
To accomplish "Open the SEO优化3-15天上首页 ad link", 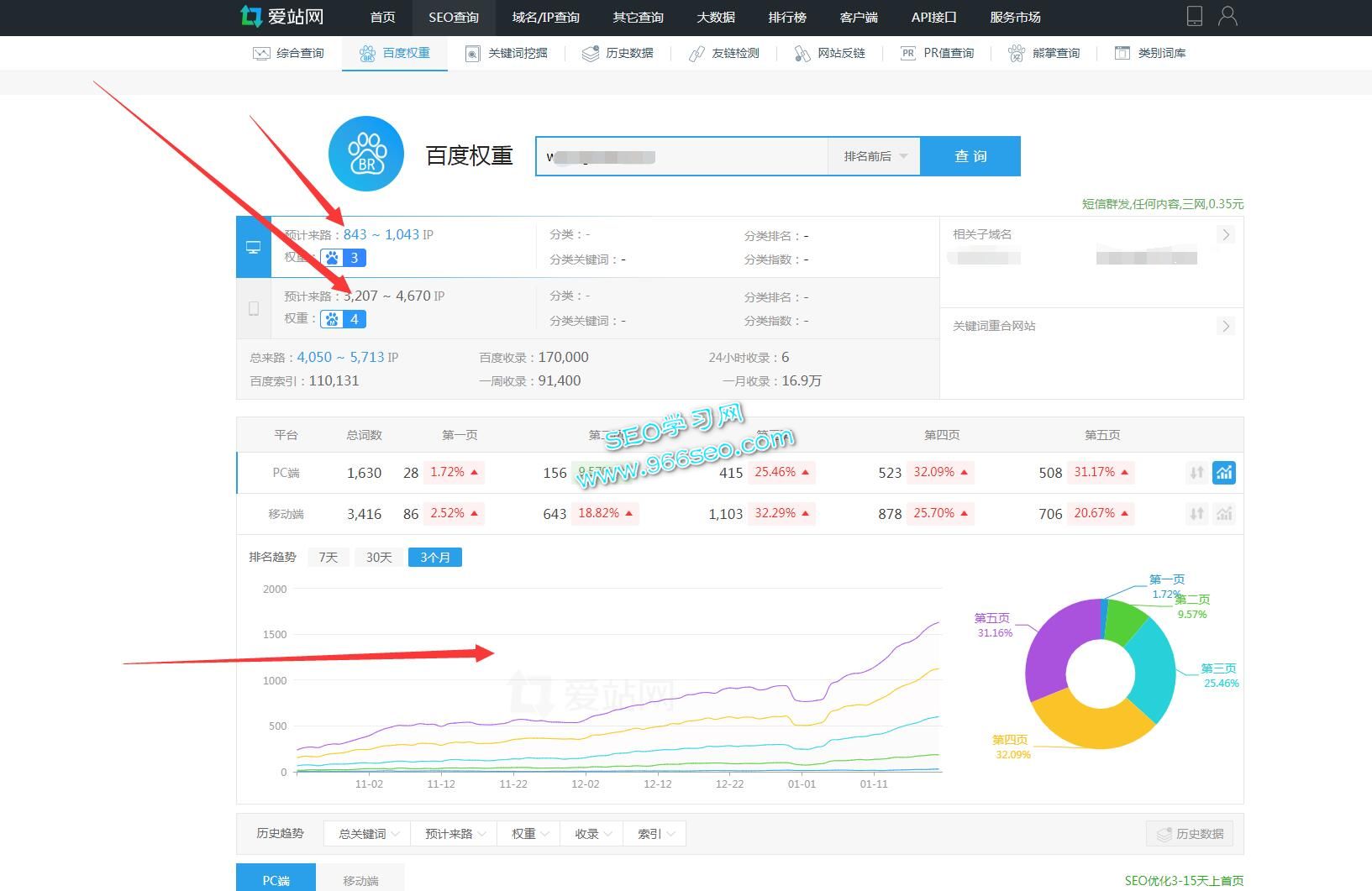I will pyautogui.click(x=1185, y=881).
